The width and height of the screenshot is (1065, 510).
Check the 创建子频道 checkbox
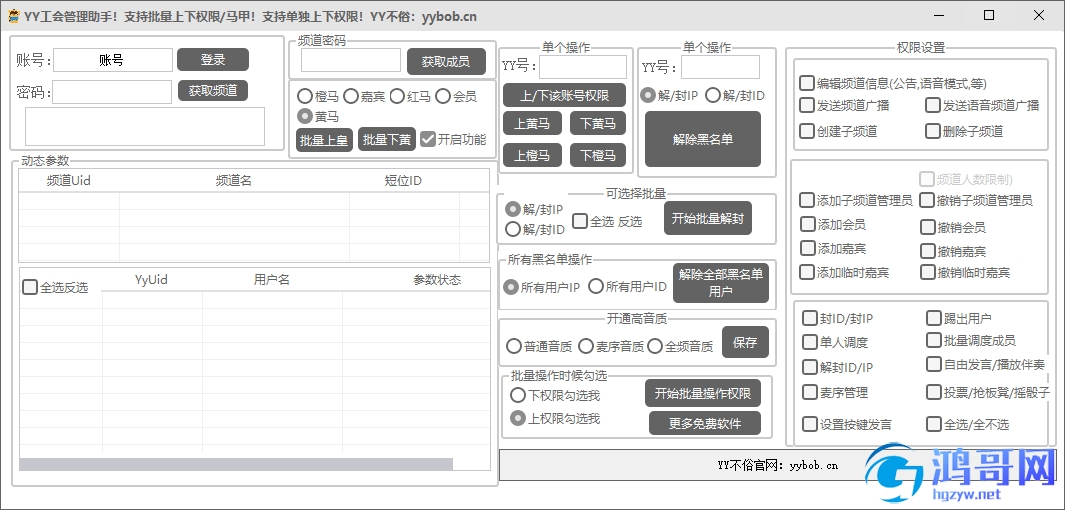[806, 130]
